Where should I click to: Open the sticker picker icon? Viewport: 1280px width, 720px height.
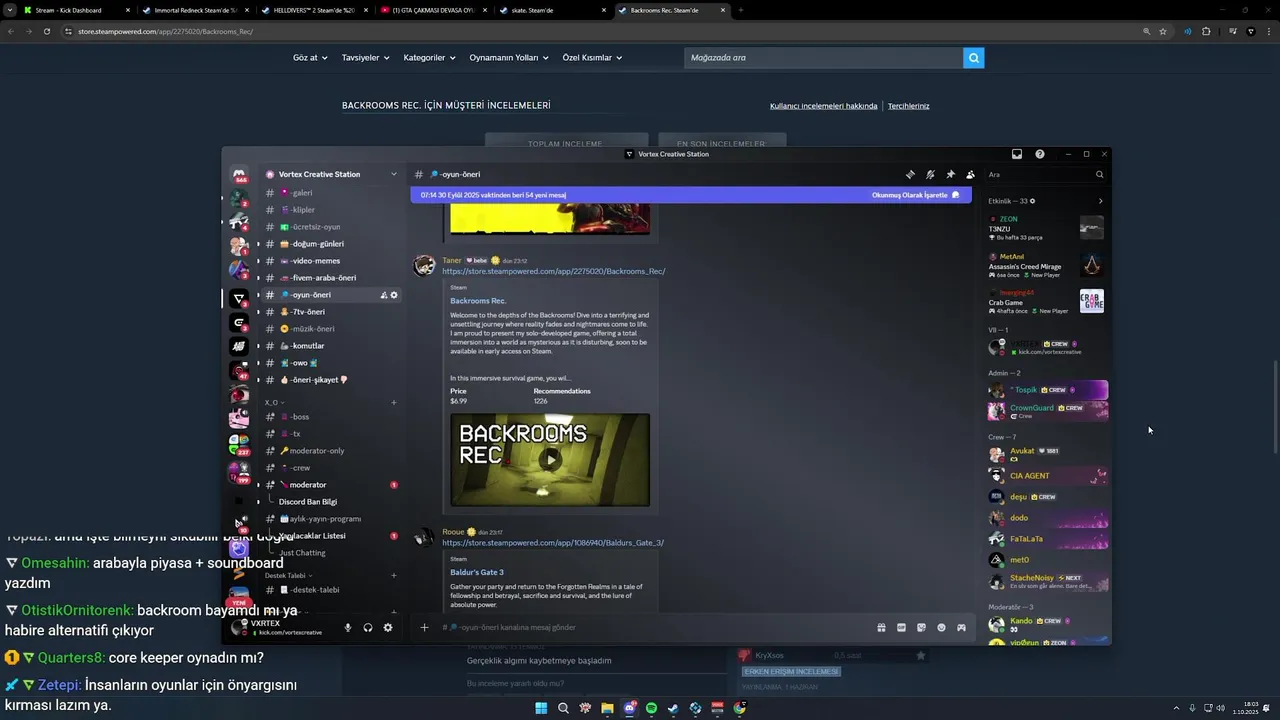click(921, 627)
